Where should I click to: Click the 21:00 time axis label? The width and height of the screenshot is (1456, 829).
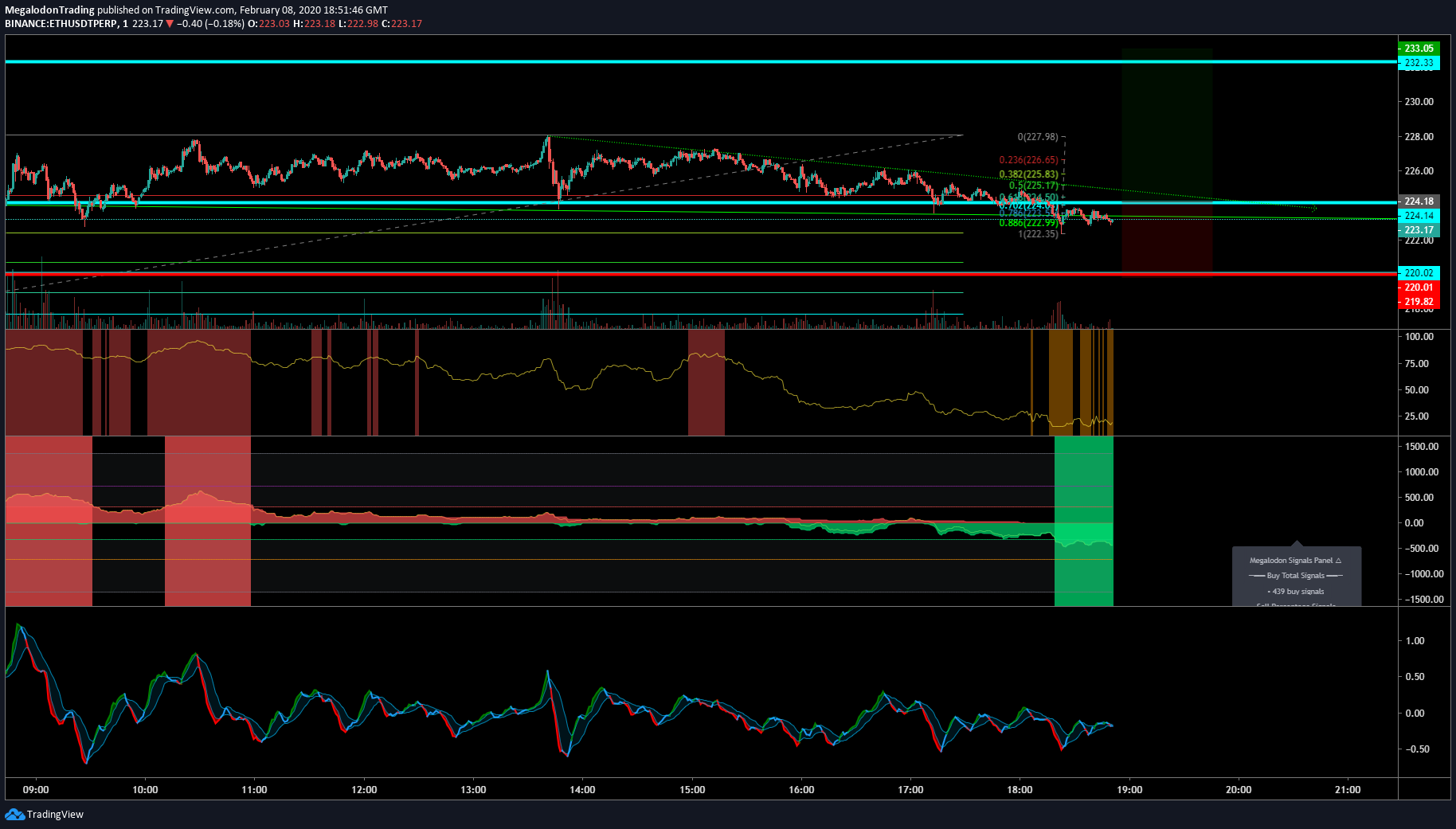[1348, 790]
